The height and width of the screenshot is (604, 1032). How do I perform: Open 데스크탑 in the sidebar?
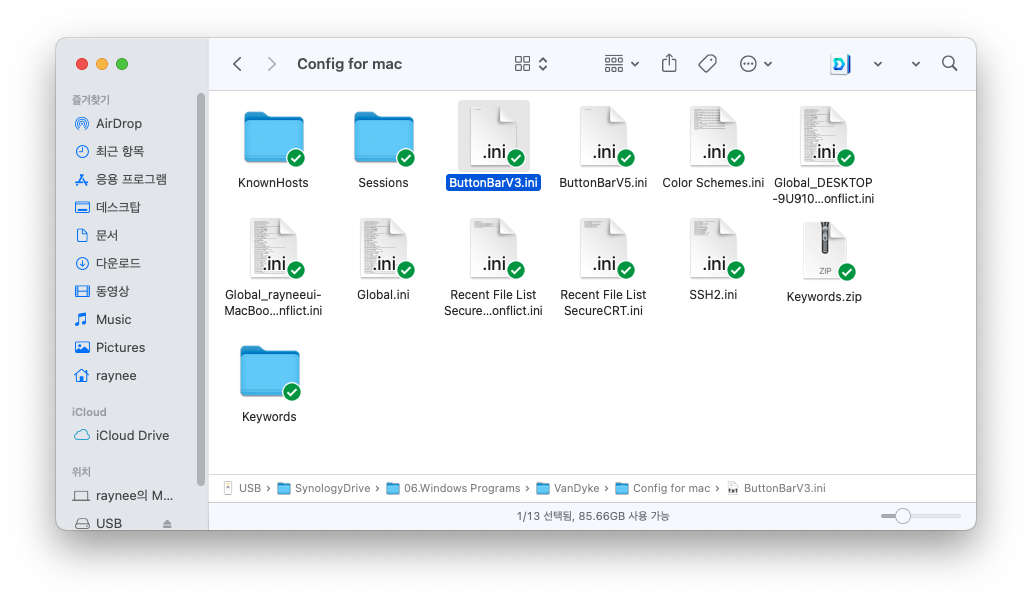[x=107, y=207]
